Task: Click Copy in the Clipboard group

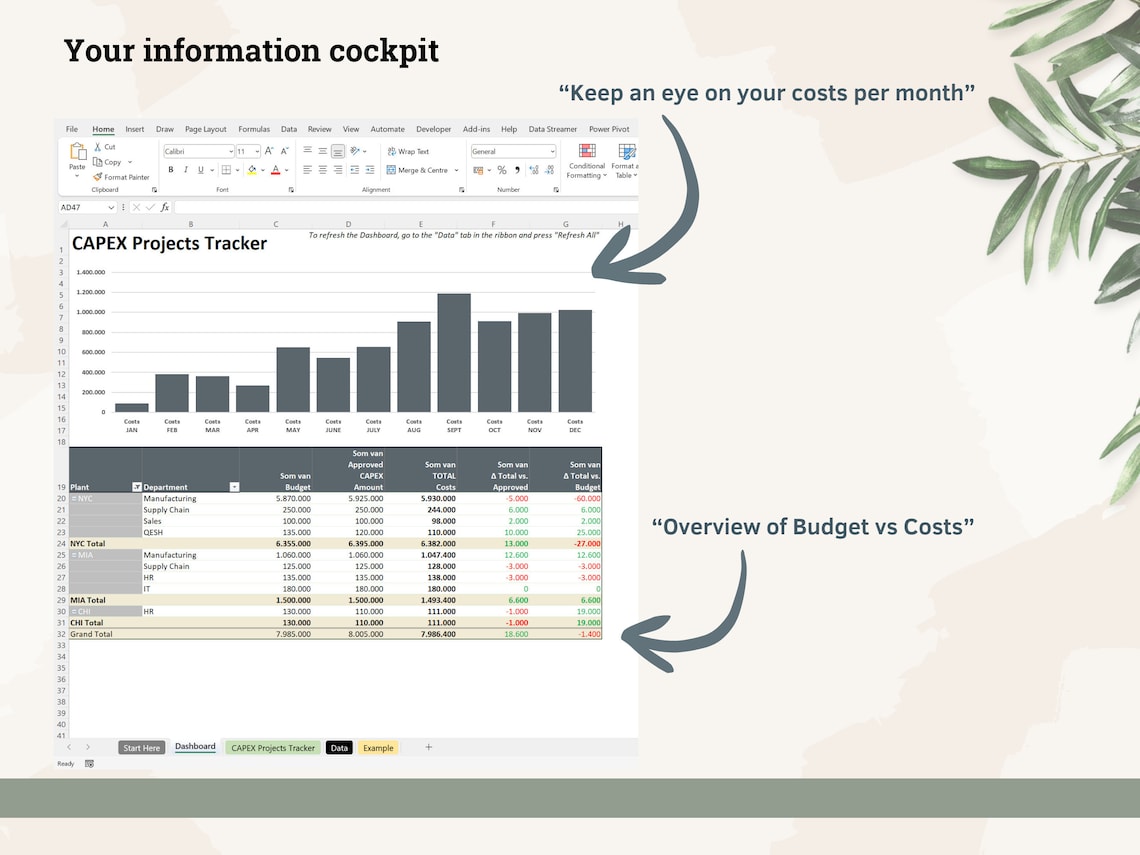Action: pos(106,162)
